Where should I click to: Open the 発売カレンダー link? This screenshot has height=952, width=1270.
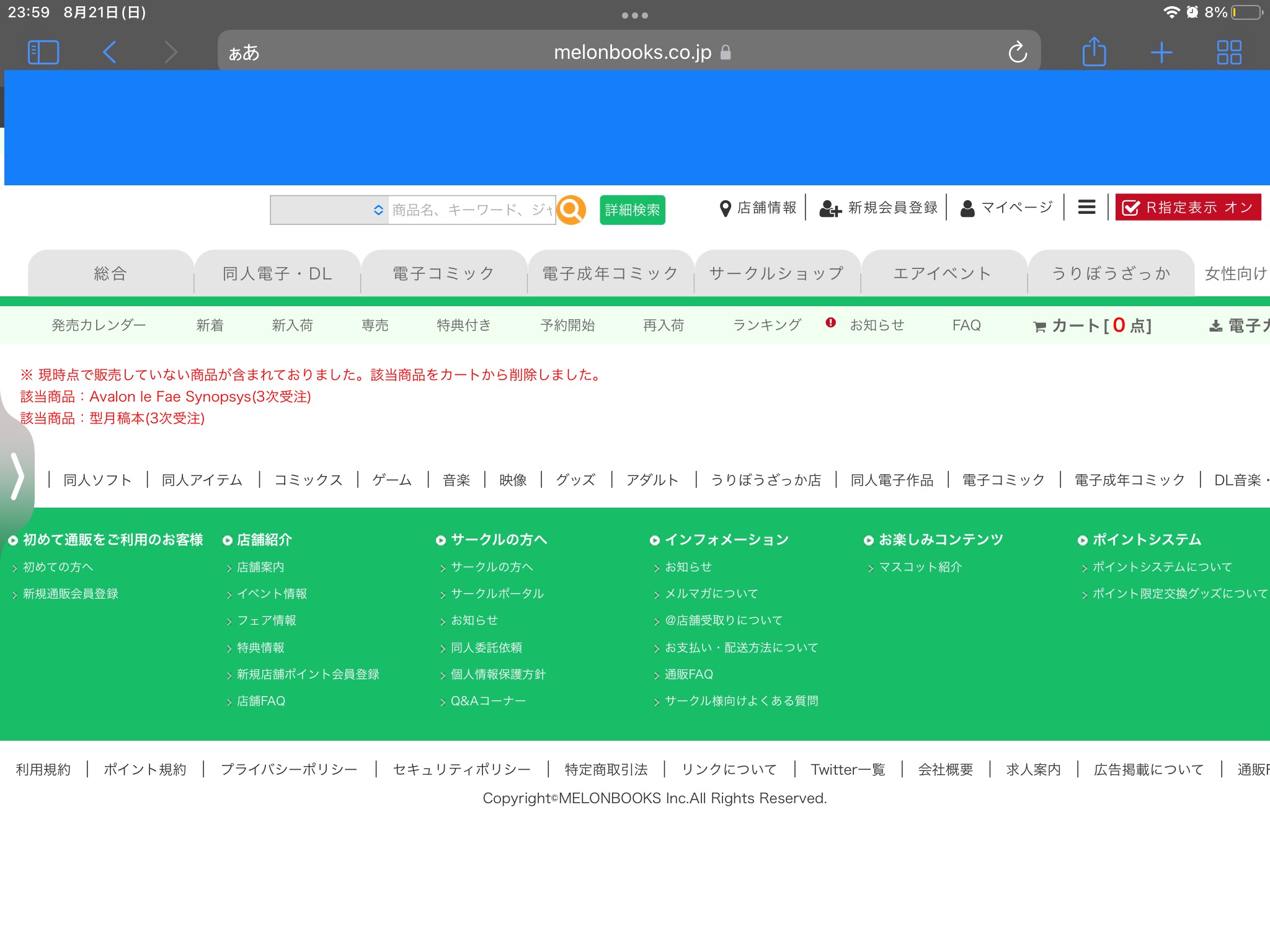pyautogui.click(x=99, y=325)
